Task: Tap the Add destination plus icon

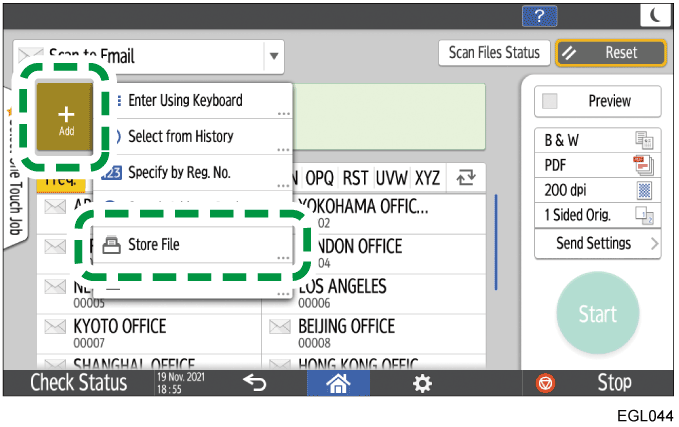Action: pos(66,119)
